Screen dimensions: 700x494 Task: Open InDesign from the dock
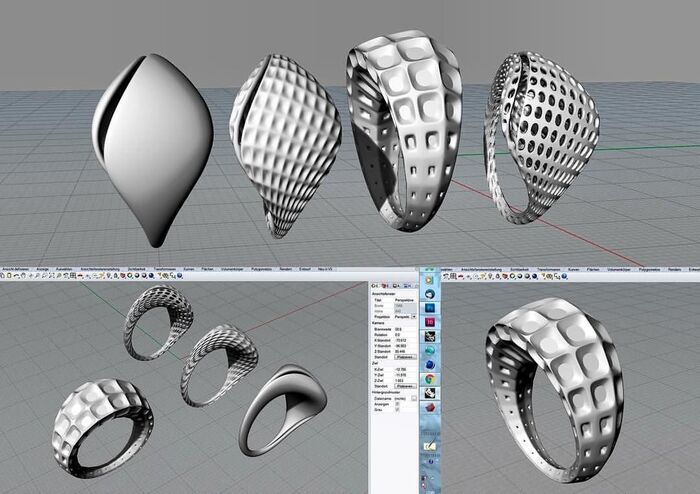(x=430, y=322)
